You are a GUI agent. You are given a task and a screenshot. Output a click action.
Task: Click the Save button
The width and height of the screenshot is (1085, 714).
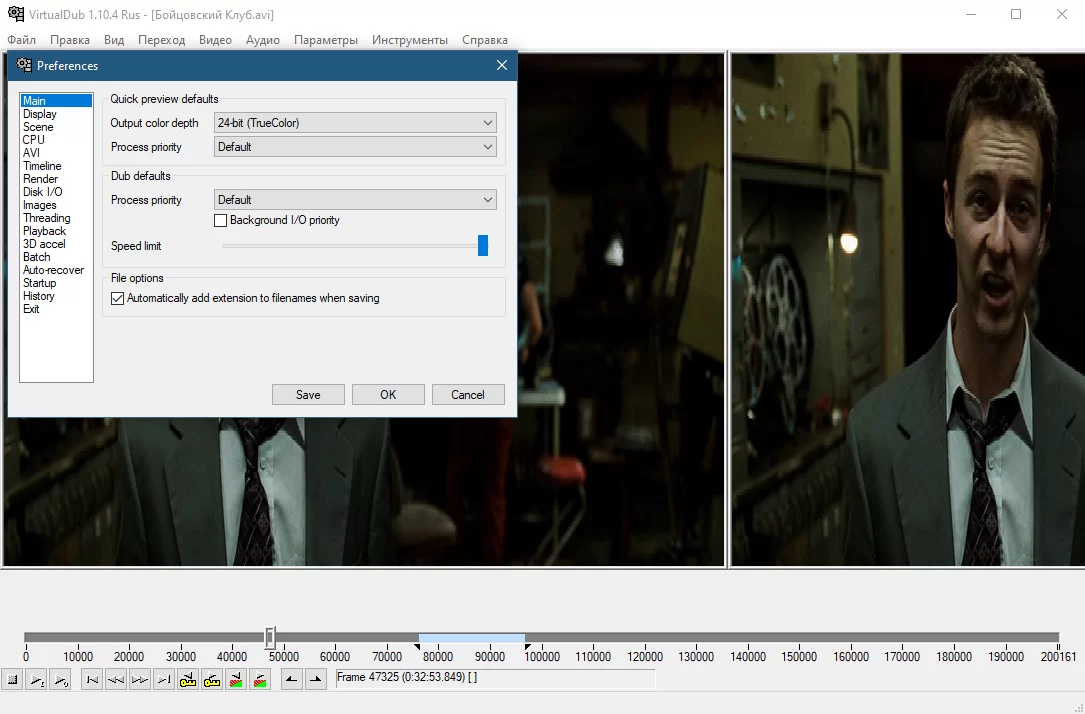[x=308, y=394]
